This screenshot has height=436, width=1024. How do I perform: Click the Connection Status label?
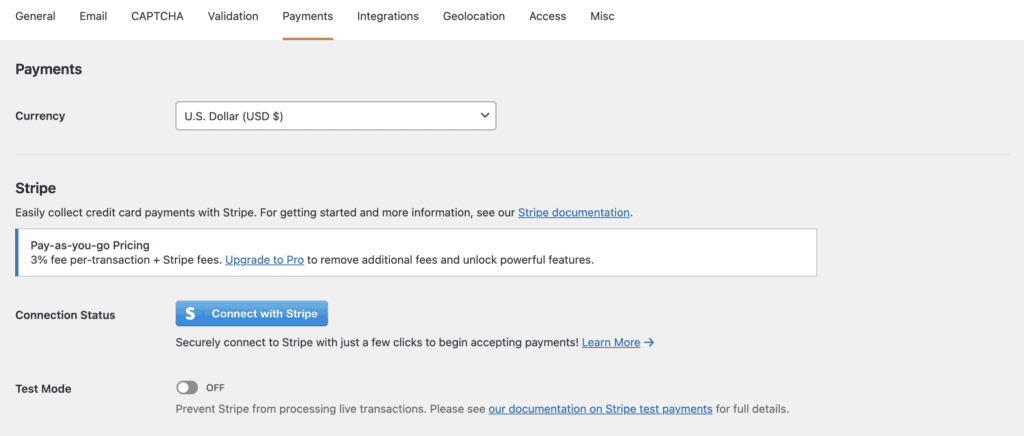[x=65, y=315]
